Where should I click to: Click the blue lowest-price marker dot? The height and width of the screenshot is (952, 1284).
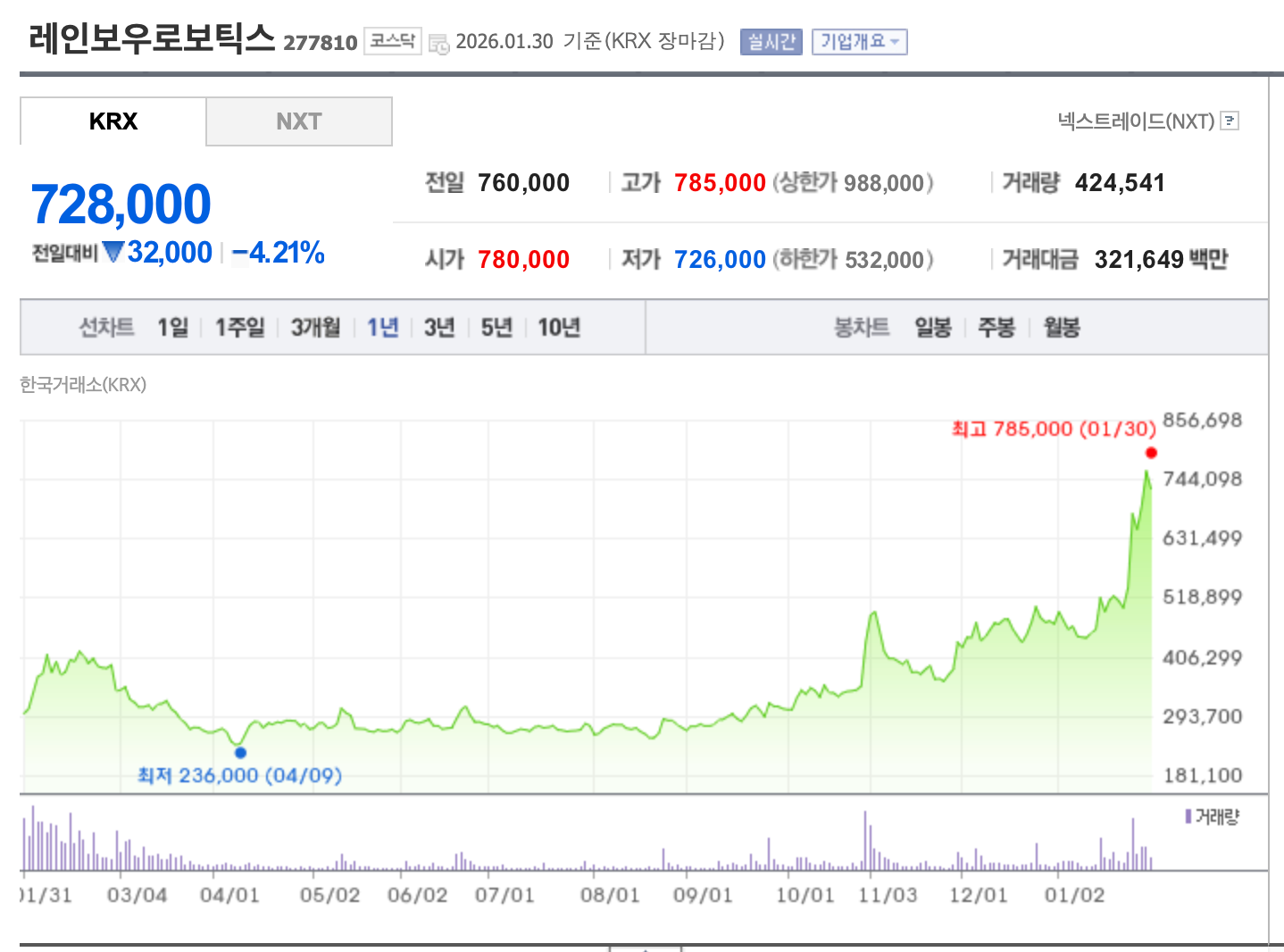pyautogui.click(x=240, y=753)
